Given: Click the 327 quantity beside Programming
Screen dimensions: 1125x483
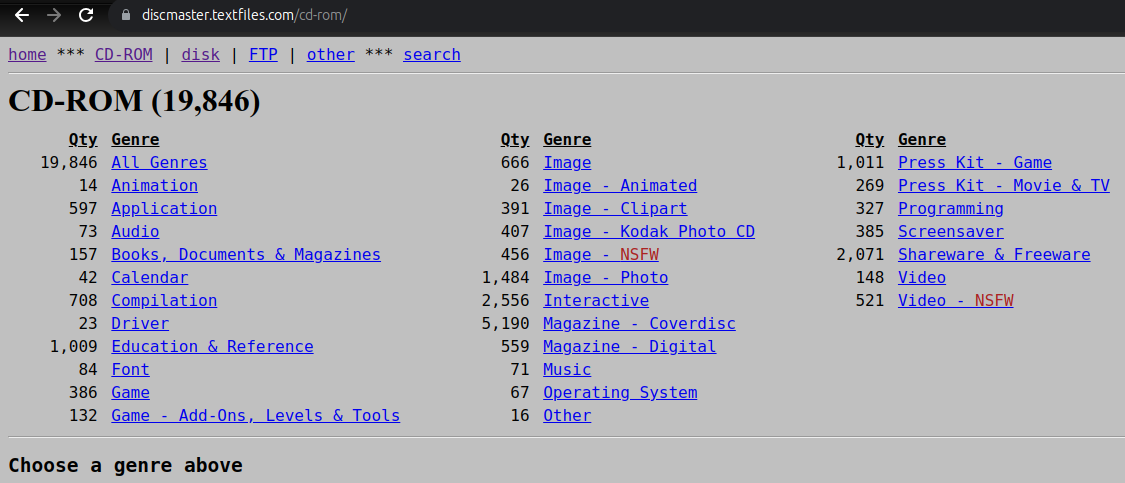Looking at the screenshot, I should (x=870, y=209).
